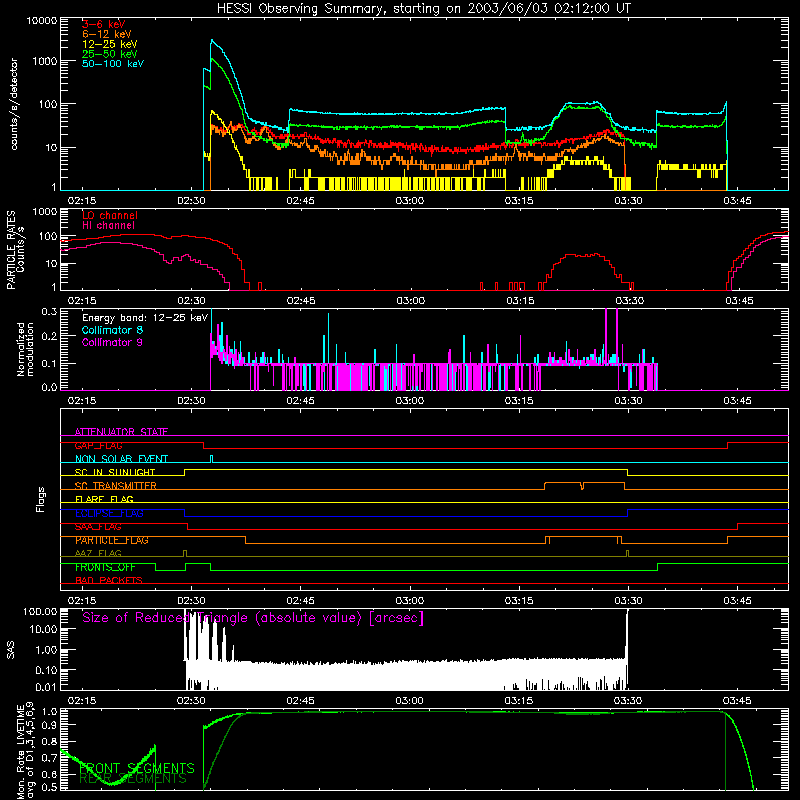Click the ECLIPSE_FLAG label
Screen dimensions: 800x800
109,513
